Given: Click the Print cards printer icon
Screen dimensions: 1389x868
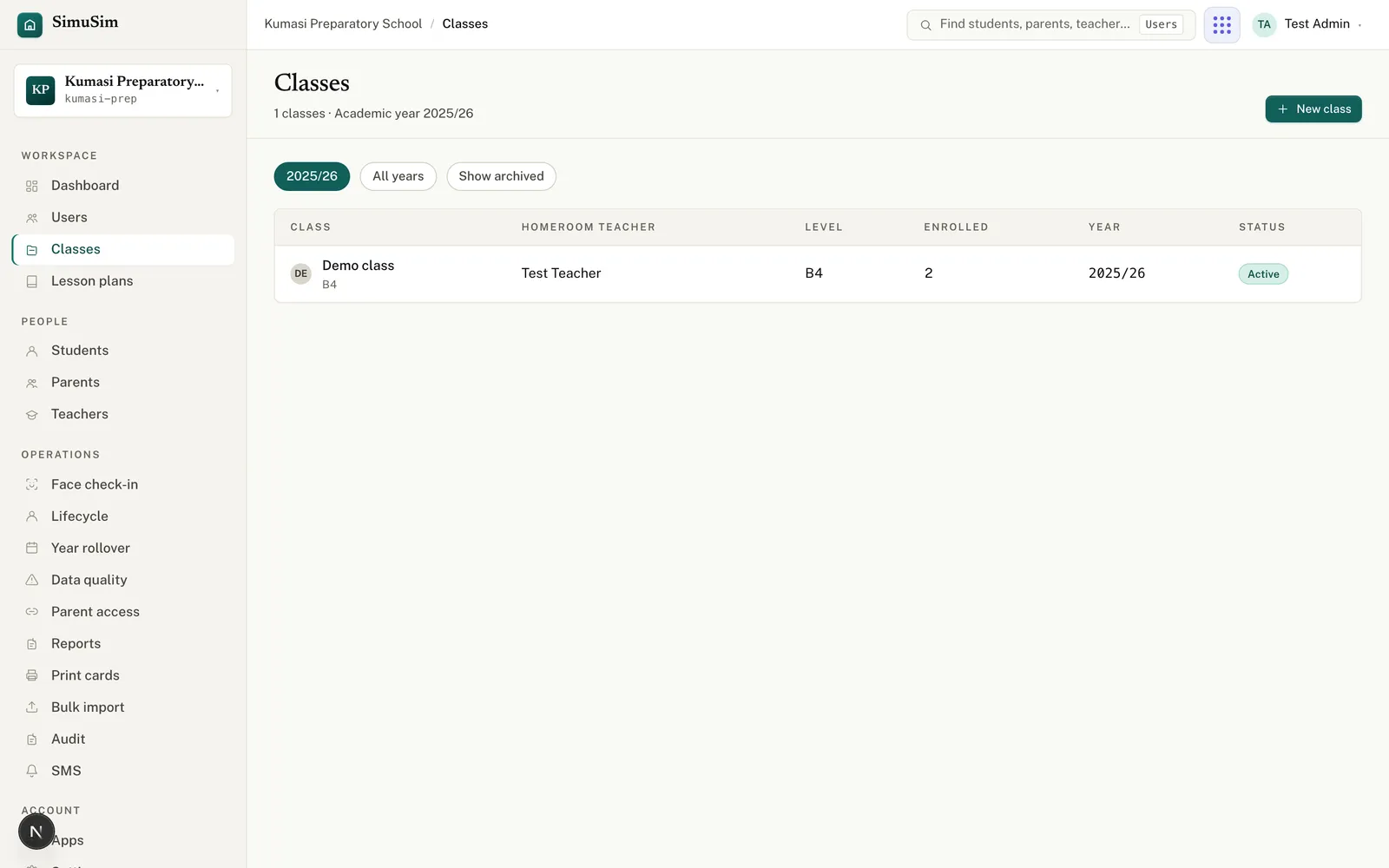Looking at the screenshot, I should click(32, 675).
